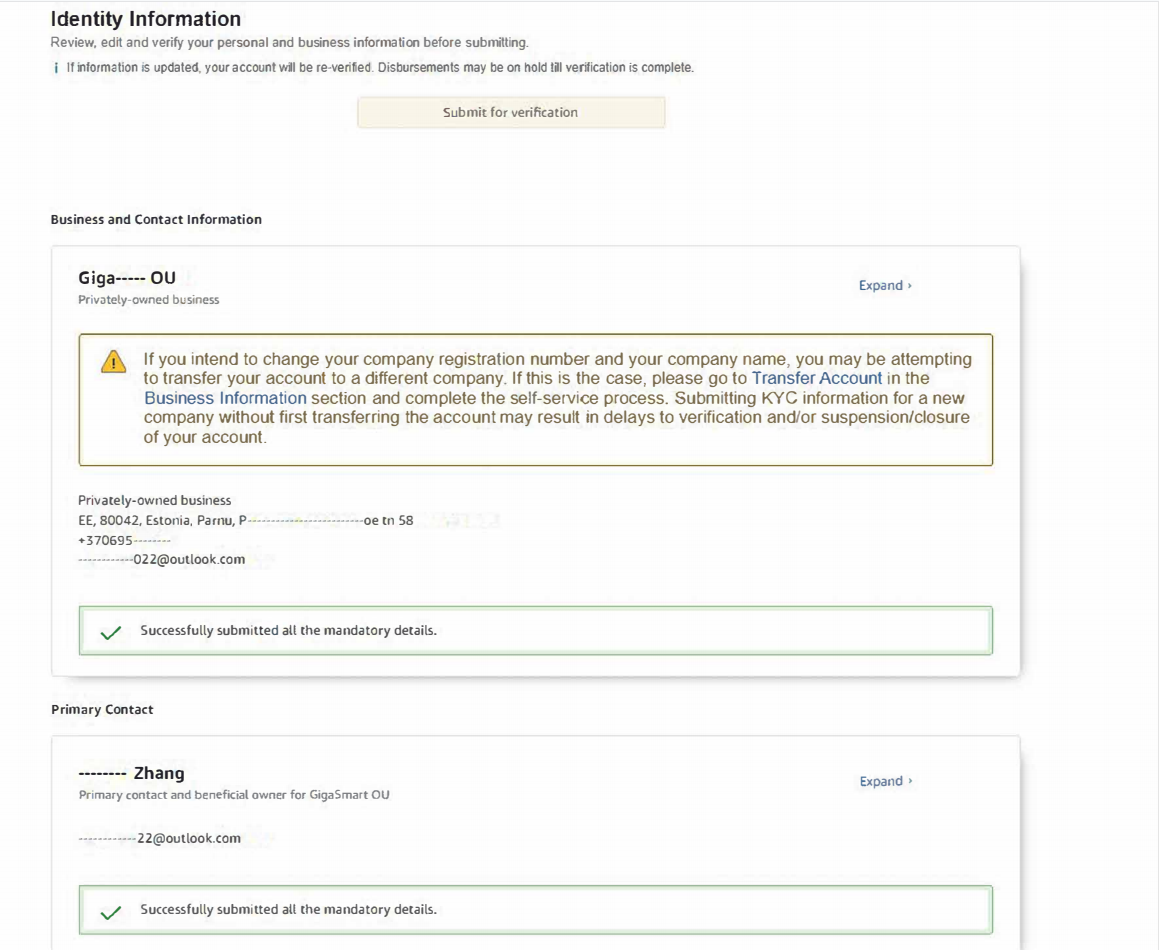Click the Identity Information page heading
The height and width of the screenshot is (950, 1159).
click(x=145, y=19)
